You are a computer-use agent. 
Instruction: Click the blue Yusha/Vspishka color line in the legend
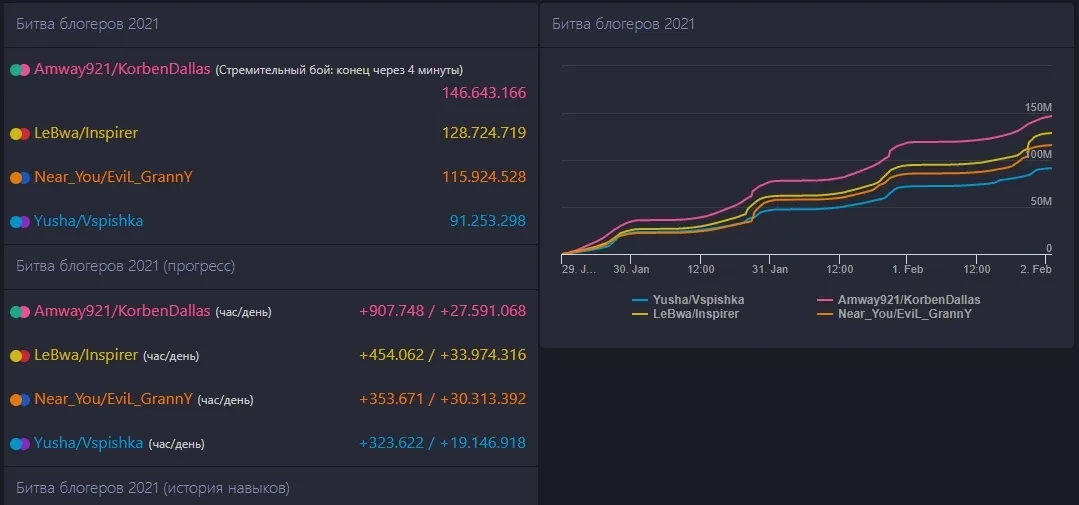click(640, 299)
